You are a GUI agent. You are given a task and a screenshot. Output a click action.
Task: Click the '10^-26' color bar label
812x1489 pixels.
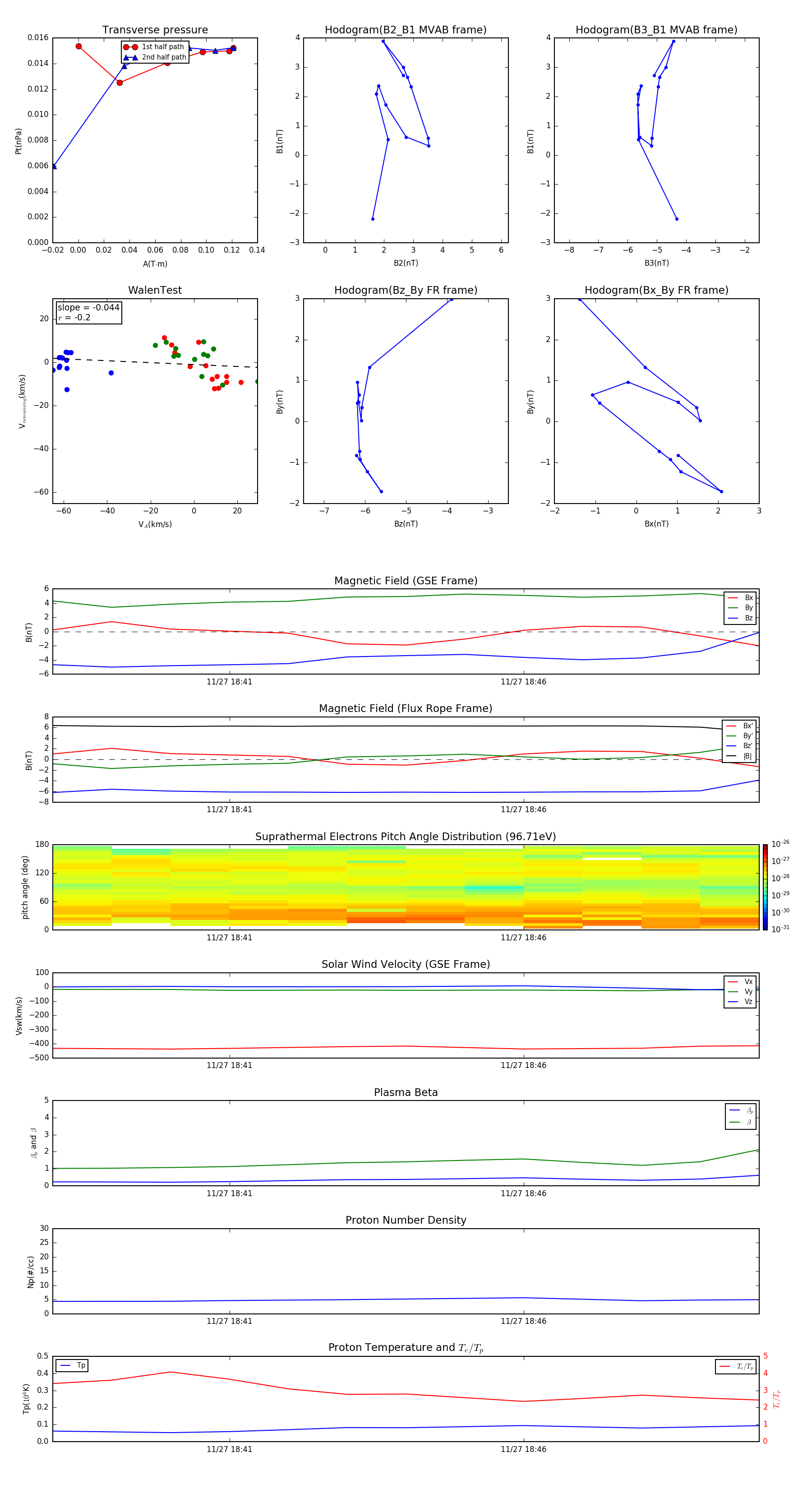tap(780, 844)
